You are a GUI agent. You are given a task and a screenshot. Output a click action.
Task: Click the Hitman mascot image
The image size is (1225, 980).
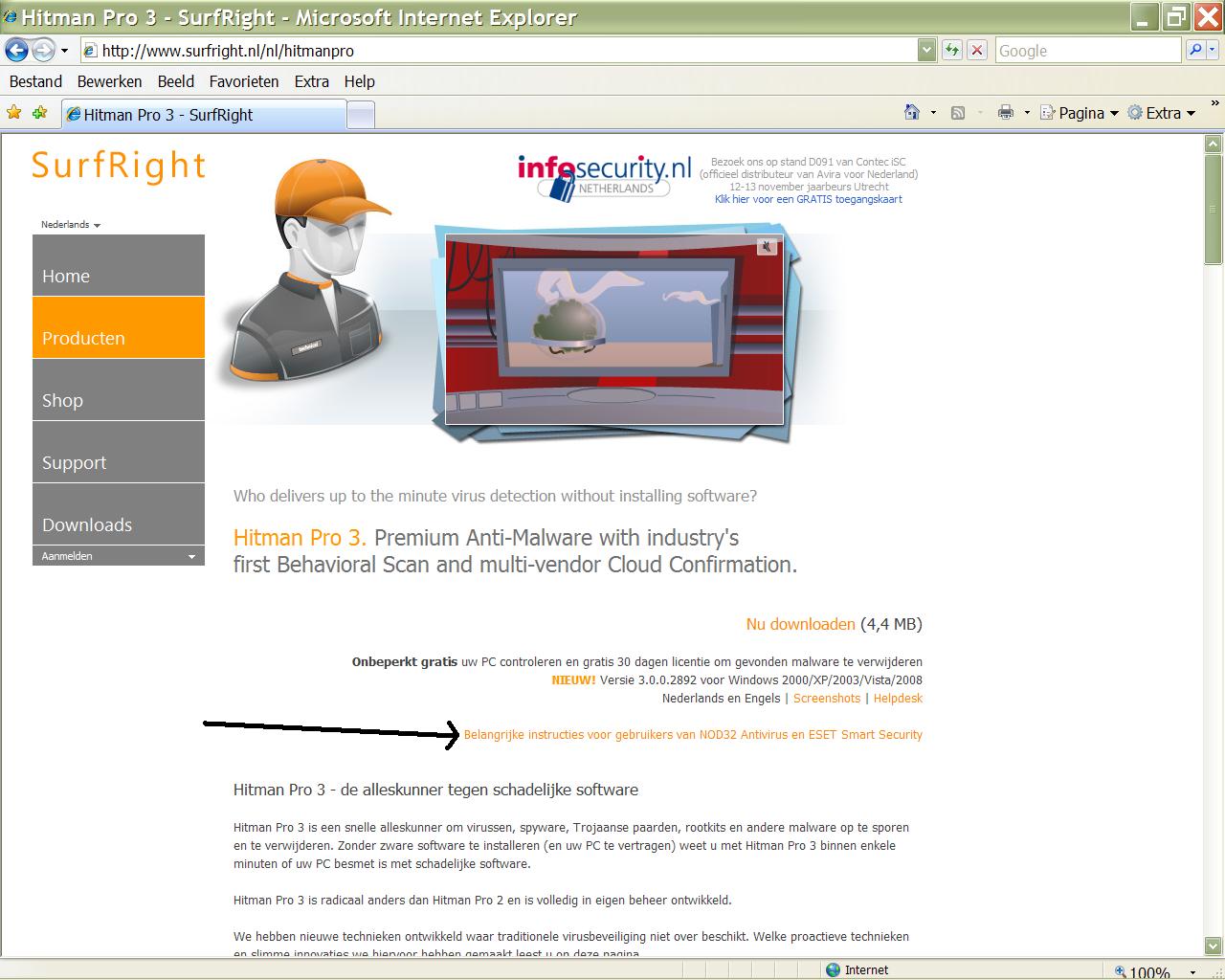(306, 273)
